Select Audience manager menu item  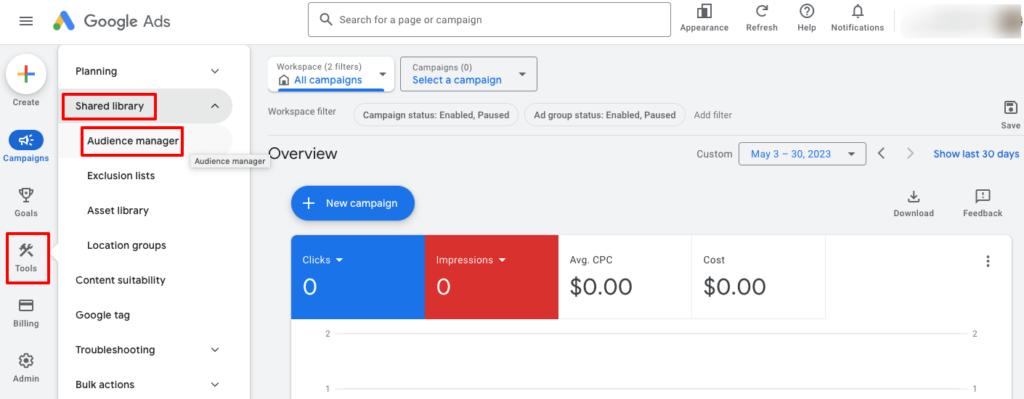(133, 141)
